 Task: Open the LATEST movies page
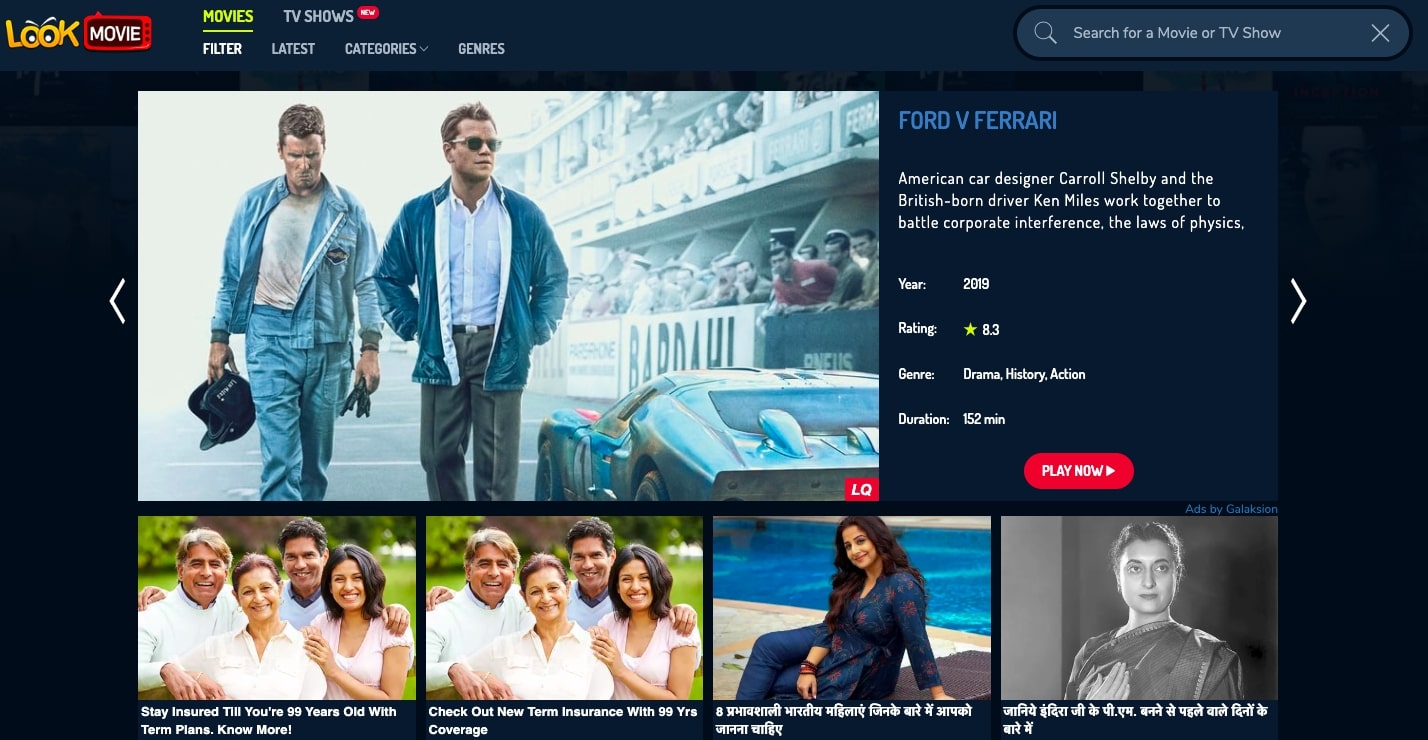coord(293,48)
